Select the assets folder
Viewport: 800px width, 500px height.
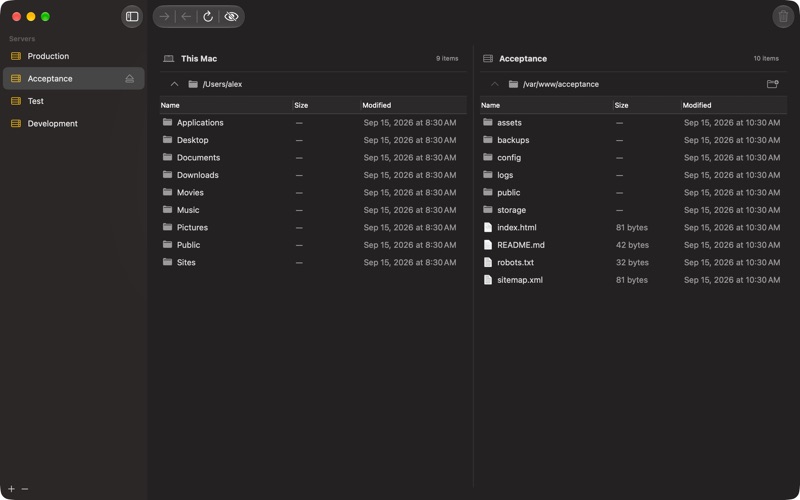(x=633, y=122)
